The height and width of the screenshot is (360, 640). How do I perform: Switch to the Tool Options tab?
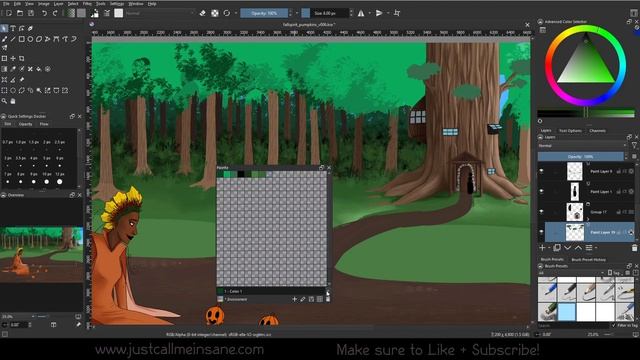click(x=570, y=131)
